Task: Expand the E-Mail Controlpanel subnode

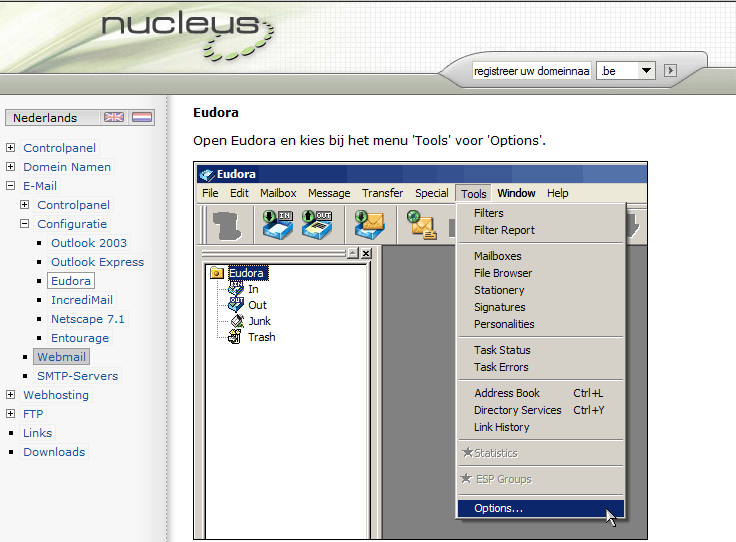Action: [x=24, y=205]
